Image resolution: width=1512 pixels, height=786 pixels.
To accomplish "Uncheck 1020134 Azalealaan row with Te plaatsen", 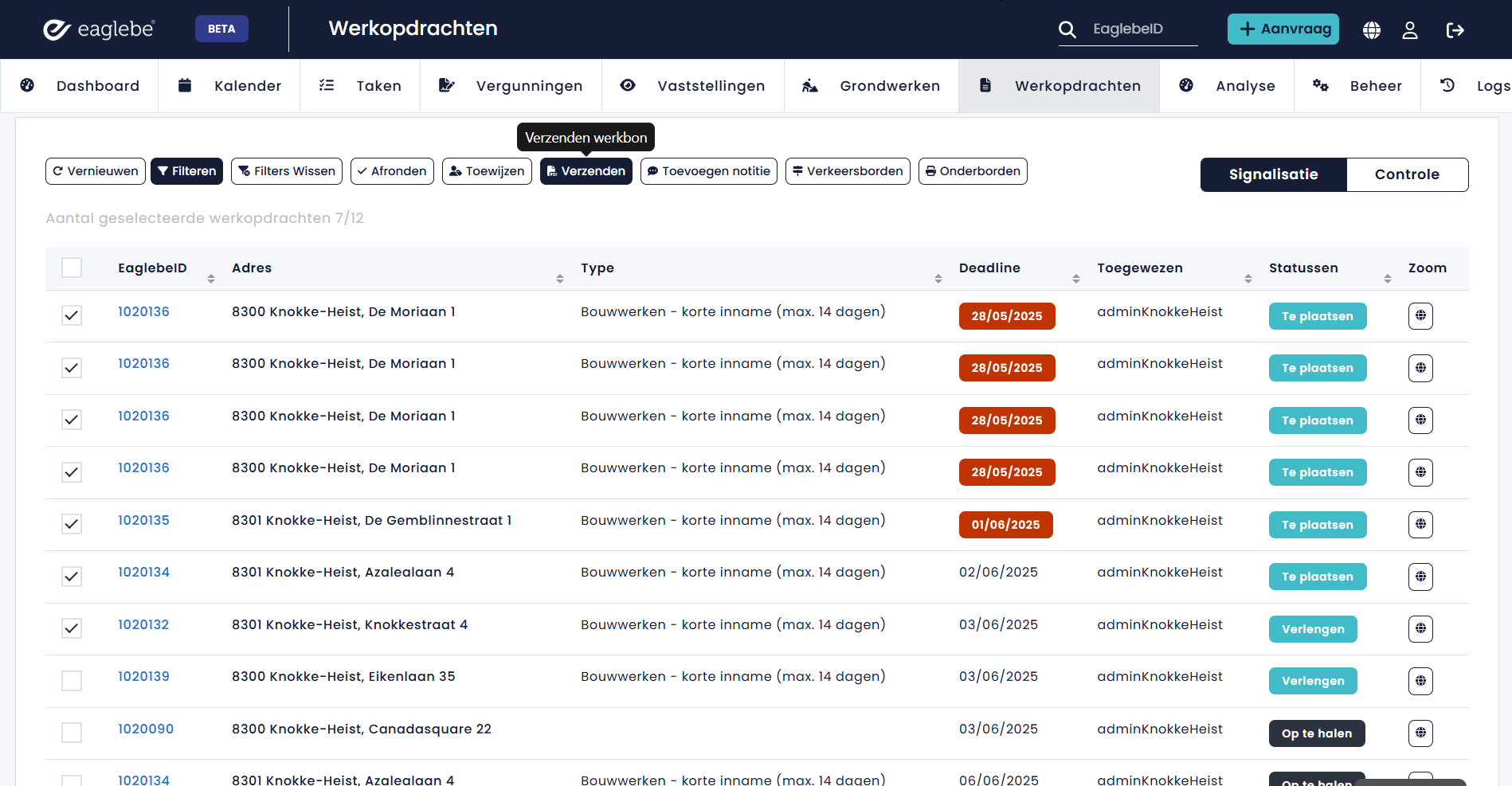I will (72, 576).
